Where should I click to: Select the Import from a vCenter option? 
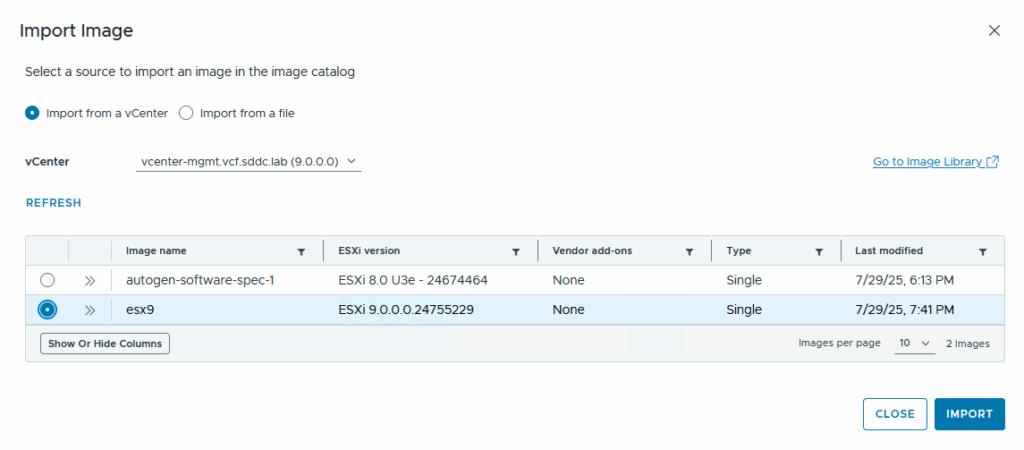click(x=32, y=113)
